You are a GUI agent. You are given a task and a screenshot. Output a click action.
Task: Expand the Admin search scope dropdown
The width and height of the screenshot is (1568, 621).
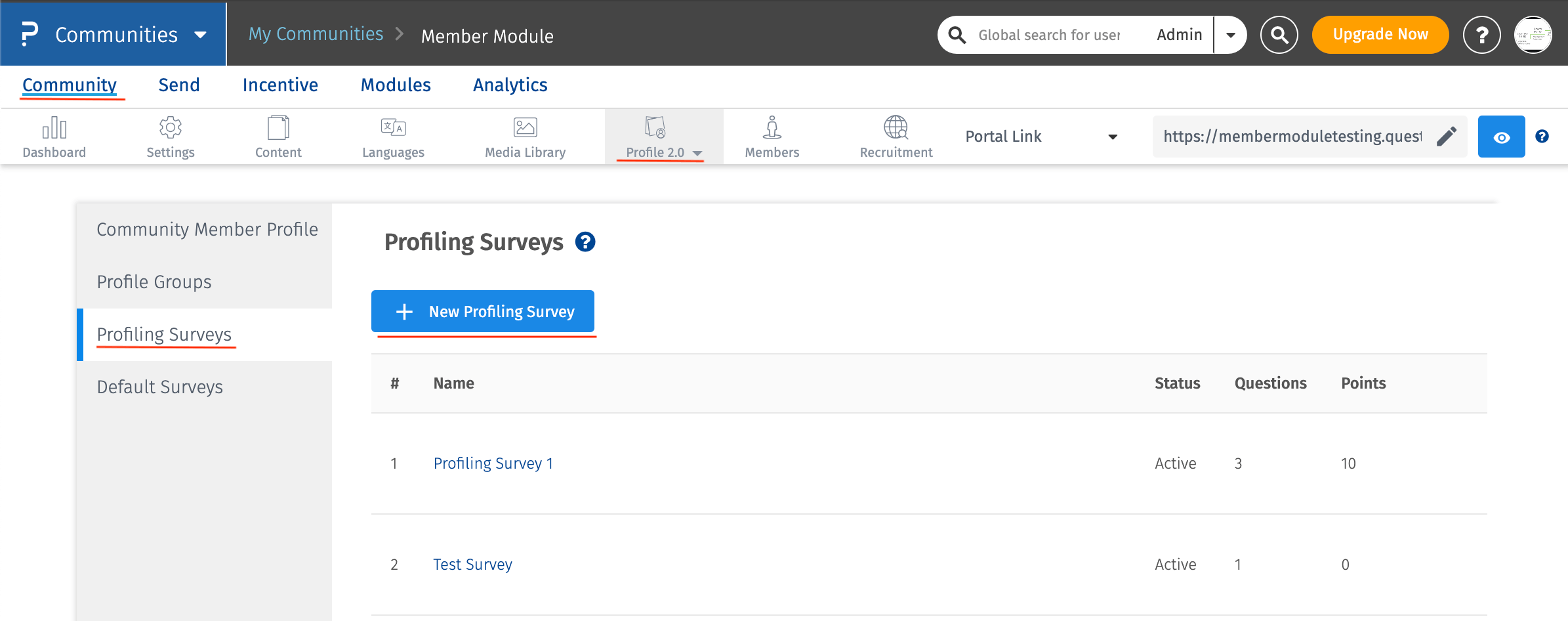pos(1231,34)
